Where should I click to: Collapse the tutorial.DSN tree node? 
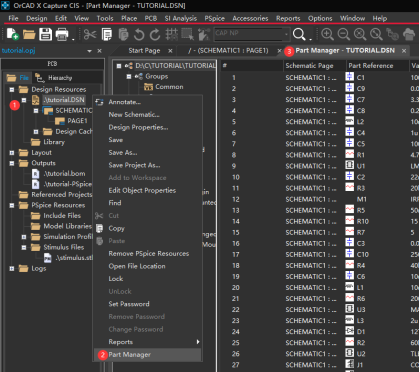(x=24, y=100)
